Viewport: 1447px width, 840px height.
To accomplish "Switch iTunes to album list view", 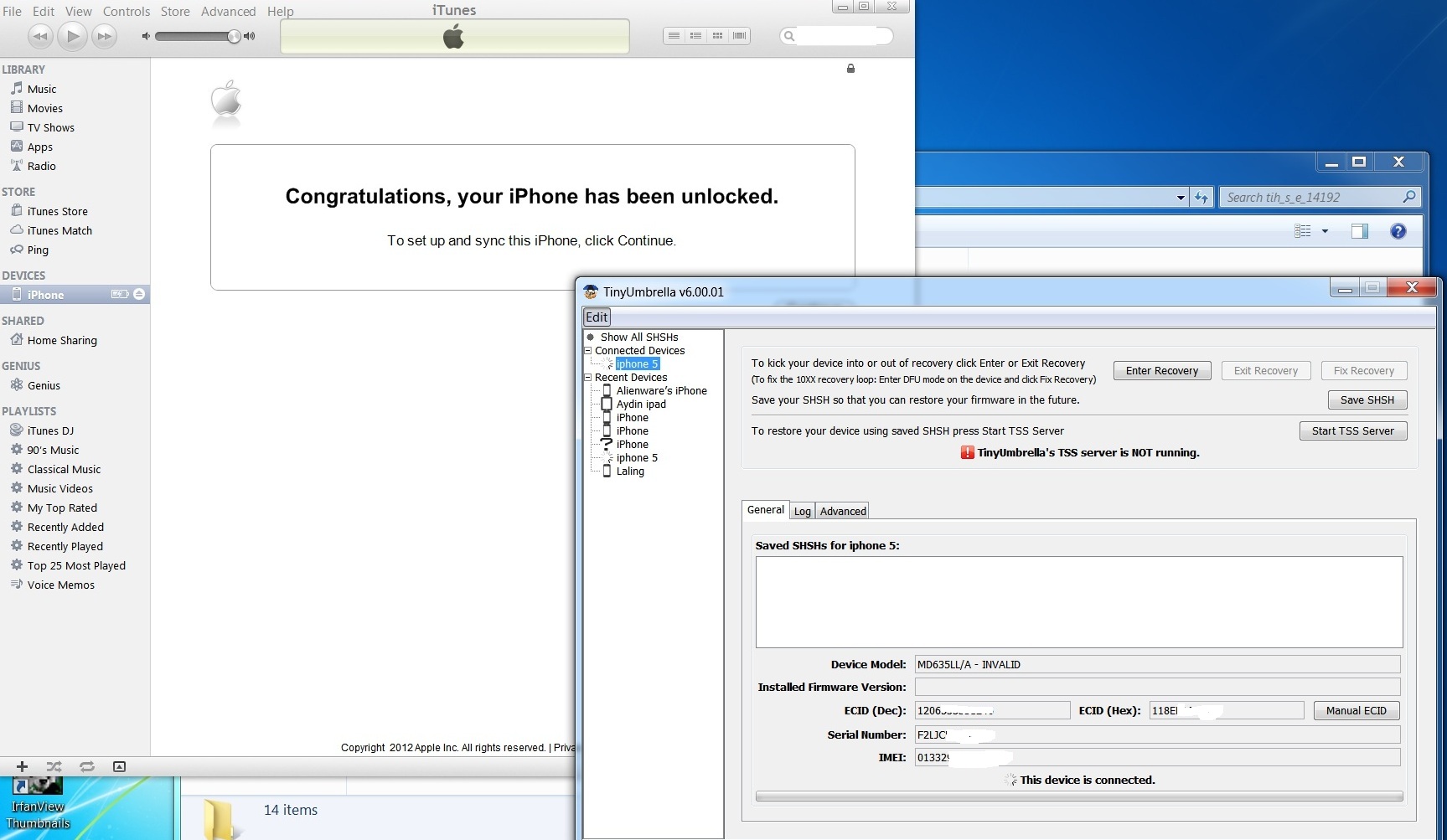I will pos(695,35).
